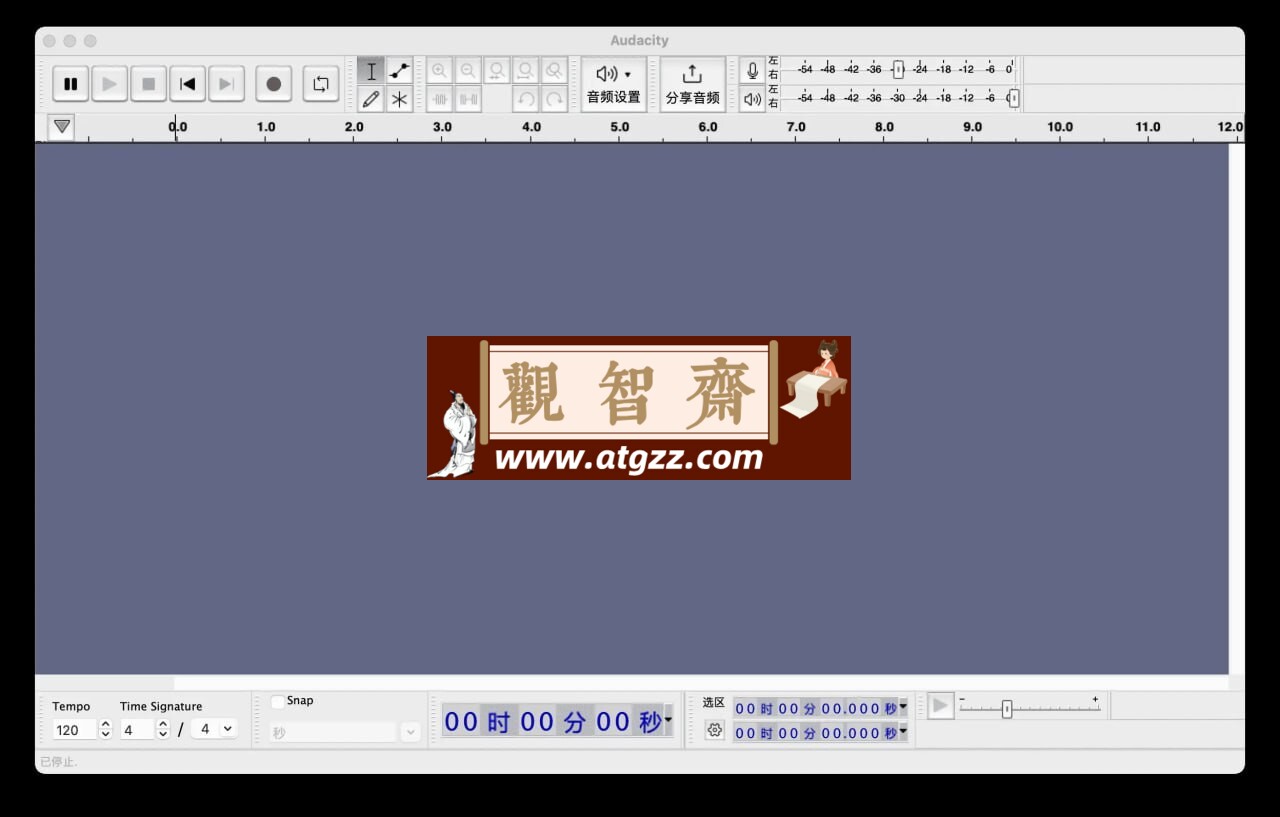Click the Redo arrow icon
This screenshot has height=817, width=1280.
554,99
